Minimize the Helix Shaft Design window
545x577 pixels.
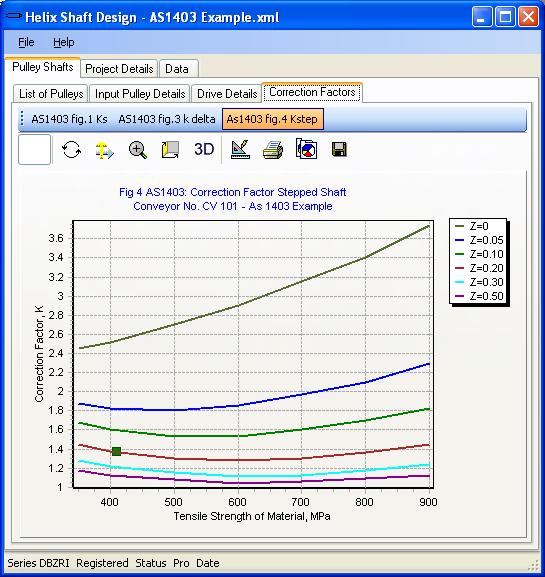pyautogui.click(x=482, y=17)
